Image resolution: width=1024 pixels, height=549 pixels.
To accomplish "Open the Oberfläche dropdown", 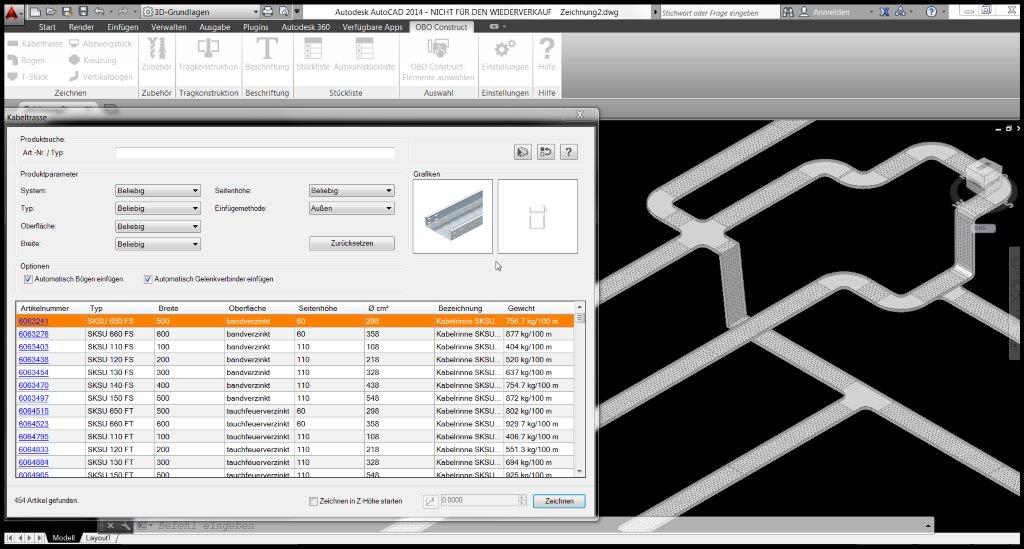I will click(x=157, y=227).
